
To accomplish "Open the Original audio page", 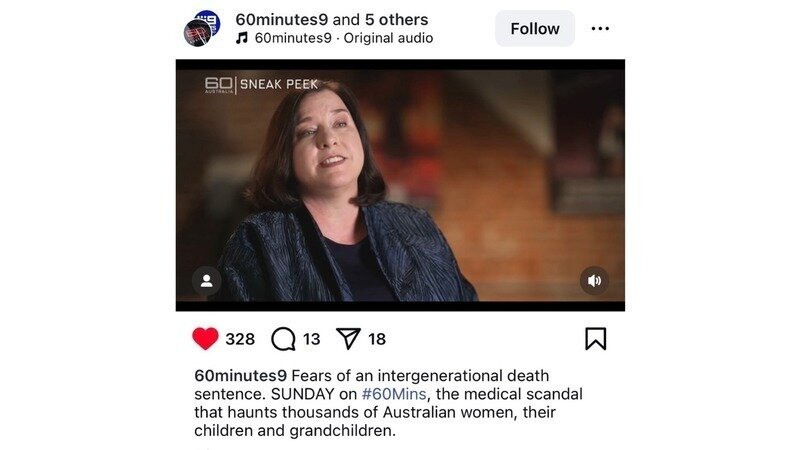I will (388, 38).
